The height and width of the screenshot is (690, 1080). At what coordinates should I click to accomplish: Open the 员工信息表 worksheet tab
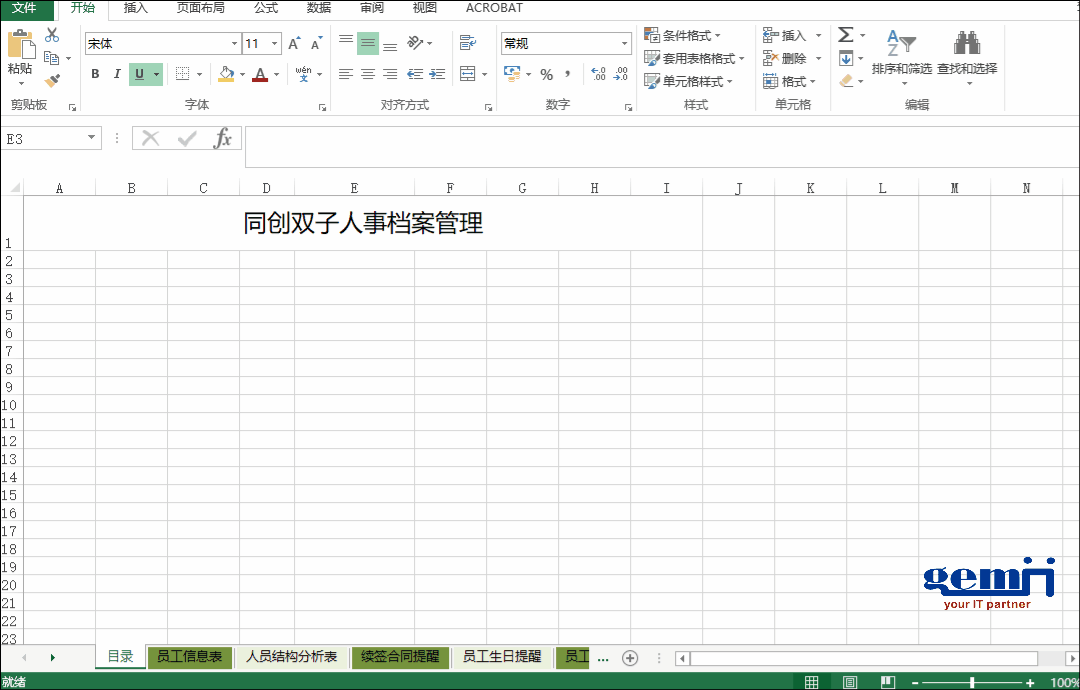click(189, 657)
